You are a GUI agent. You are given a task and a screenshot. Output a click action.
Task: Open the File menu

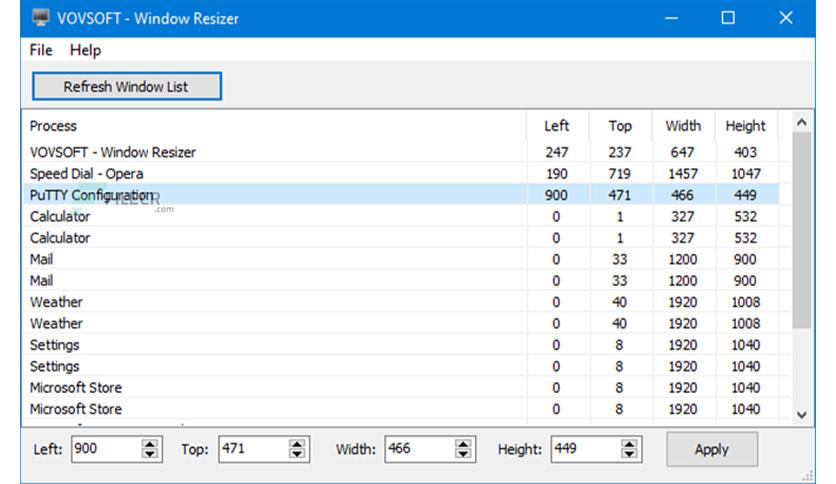(41, 50)
